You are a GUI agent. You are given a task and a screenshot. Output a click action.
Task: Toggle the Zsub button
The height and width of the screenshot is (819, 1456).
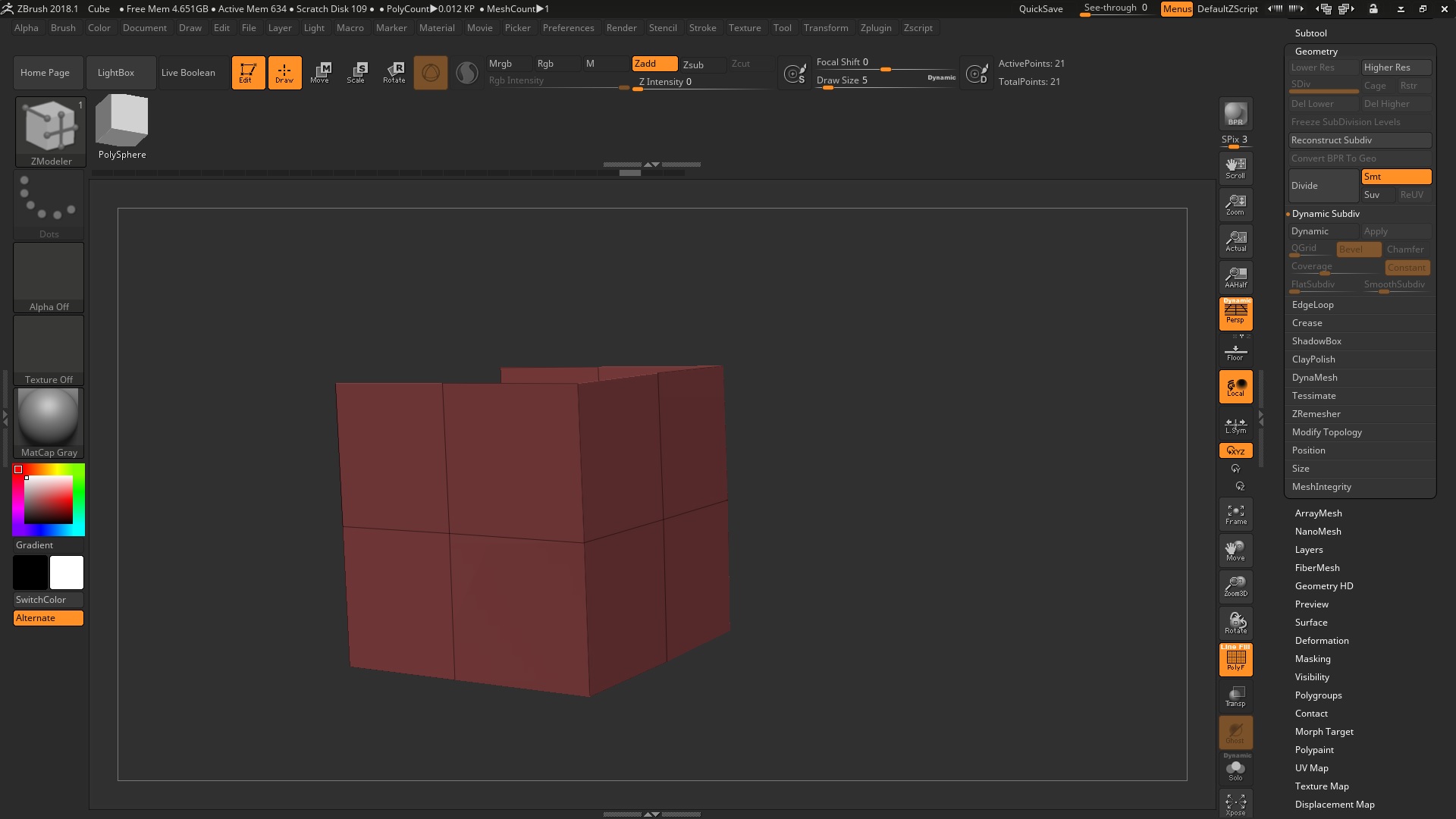(703, 64)
